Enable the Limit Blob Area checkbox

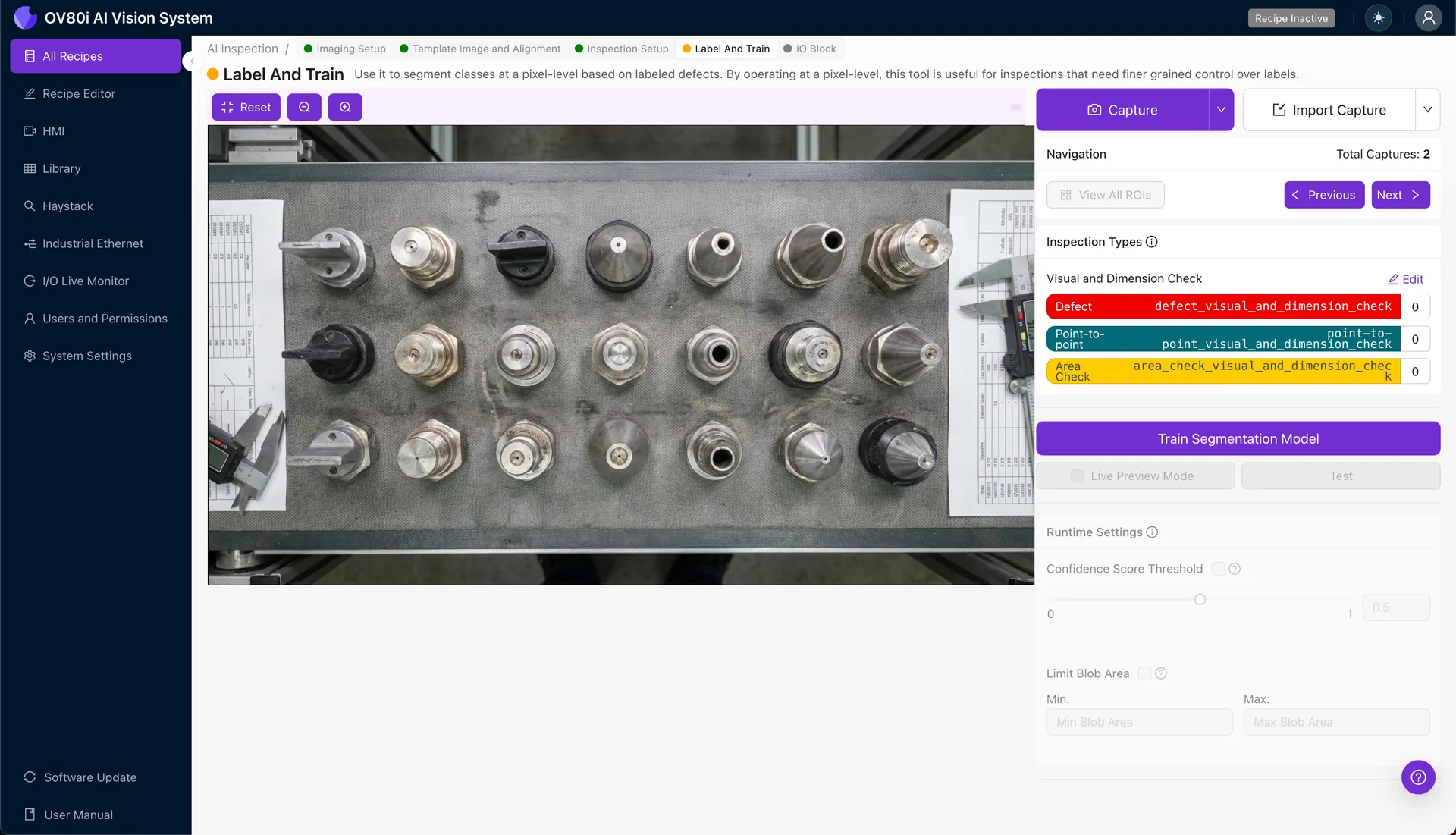point(1144,673)
